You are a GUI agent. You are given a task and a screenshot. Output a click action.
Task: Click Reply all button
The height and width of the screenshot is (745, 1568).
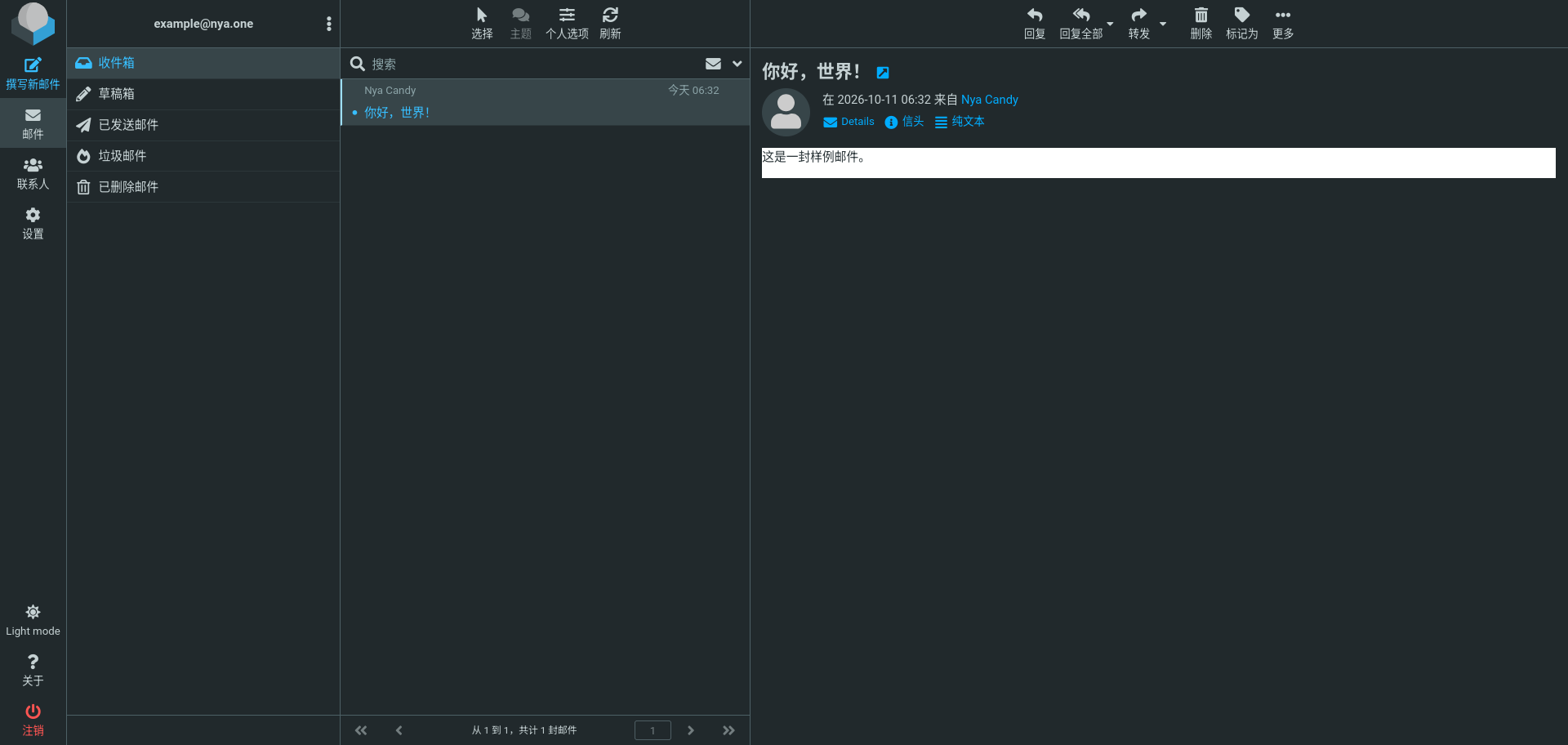pos(1080,24)
